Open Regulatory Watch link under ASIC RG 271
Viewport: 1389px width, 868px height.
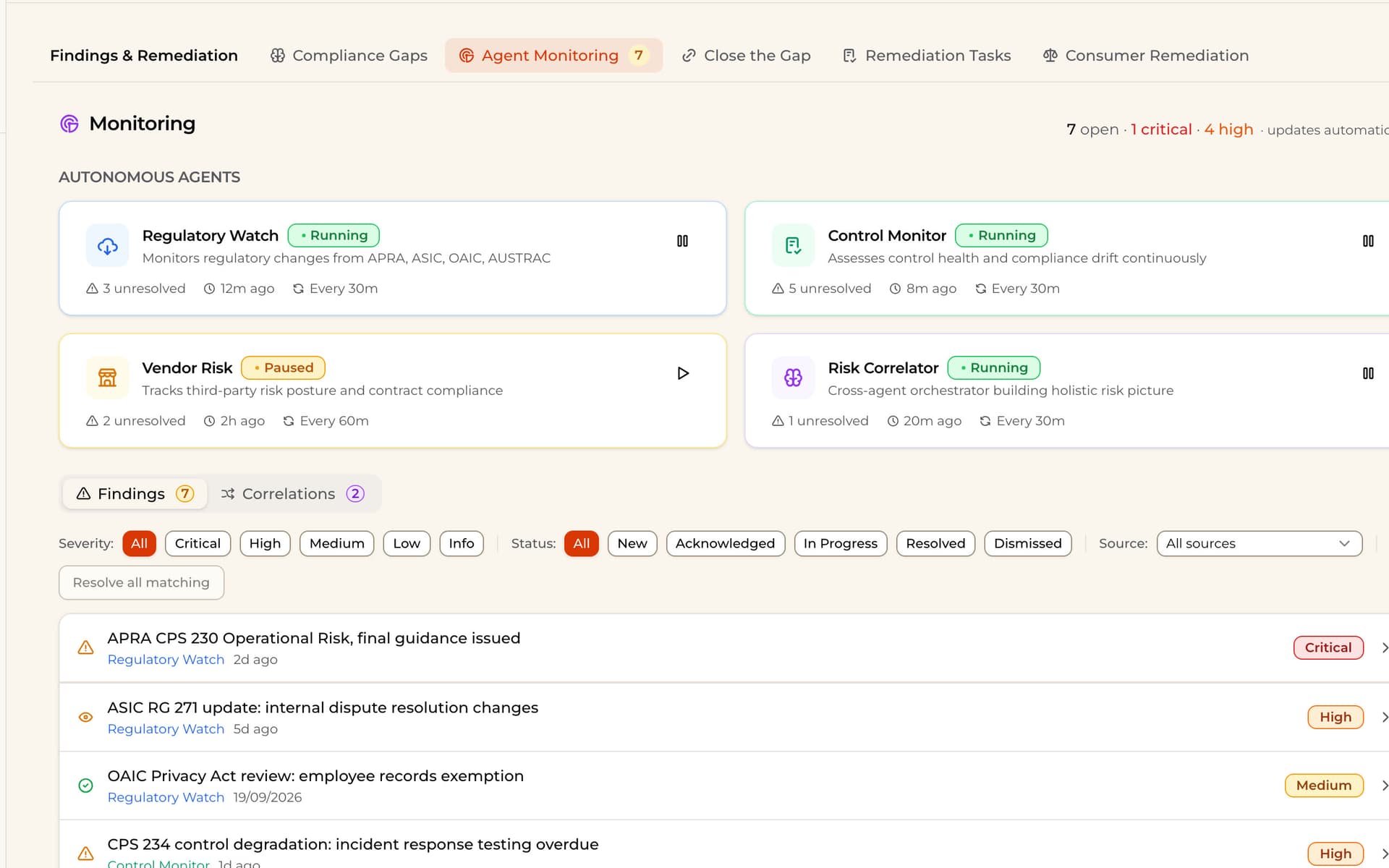click(x=166, y=729)
